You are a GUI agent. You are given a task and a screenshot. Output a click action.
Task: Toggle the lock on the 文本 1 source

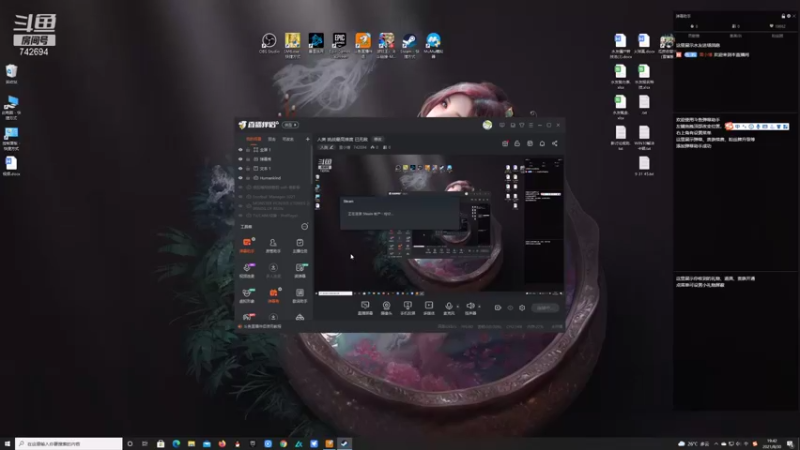pos(248,168)
